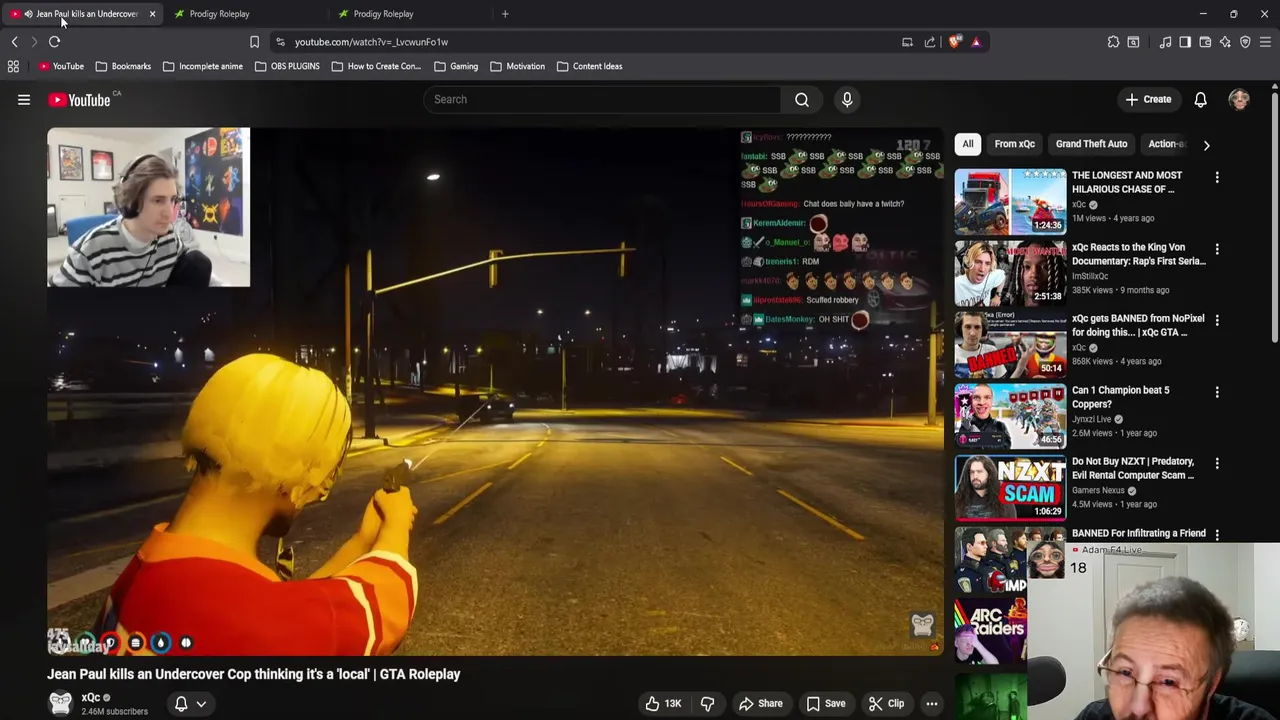The width and height of the screenshot is (1280, 720).
Task: Open options menu for Do Not Buy NZXT video
Action: [1217, 463]
